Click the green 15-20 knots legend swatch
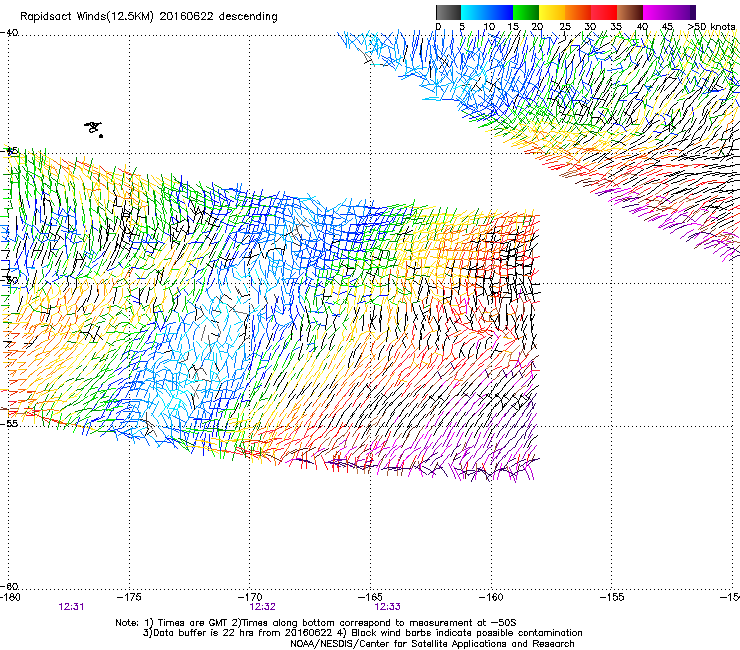This screenshot has height=650, width=740. [x=526, y=12]
